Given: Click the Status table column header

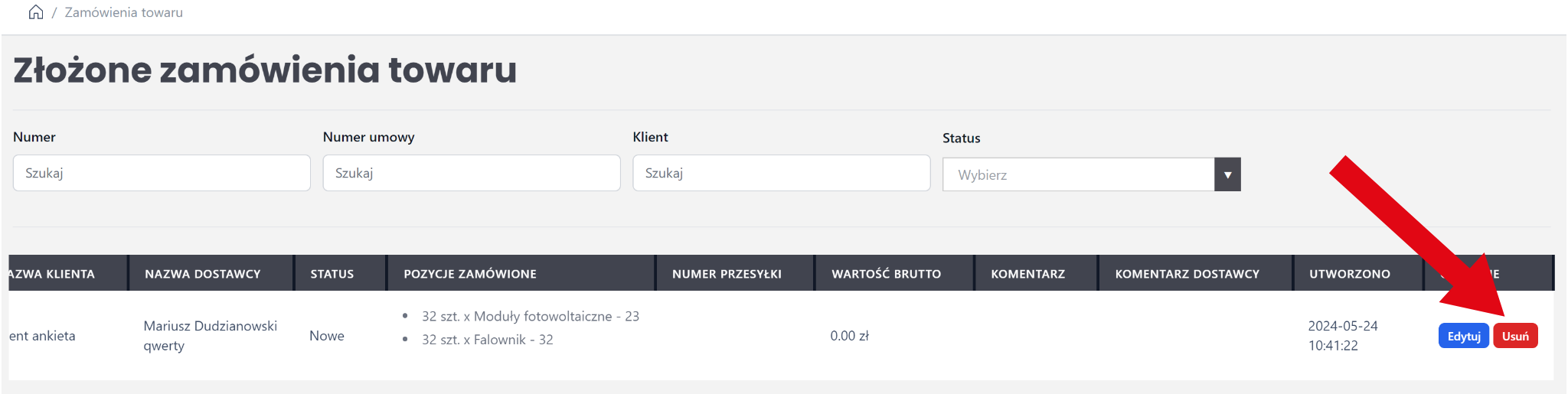Looking at the screenshot, I should (x=332, y=274).
